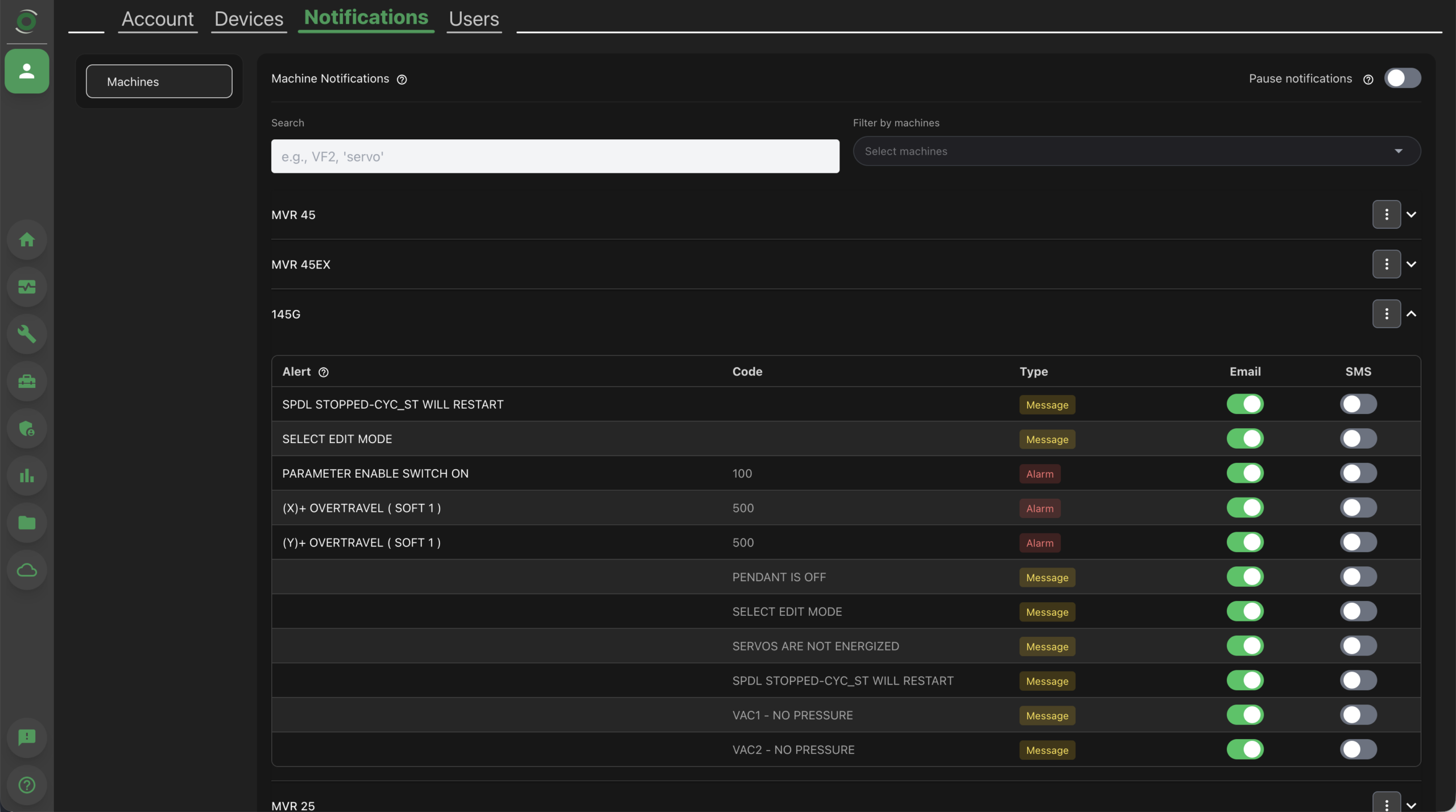Open the bar chart analytics icon
Image resolution: width=1456 pixels, height=812 pixels.
pyautogui.click(x=27, y=475)
